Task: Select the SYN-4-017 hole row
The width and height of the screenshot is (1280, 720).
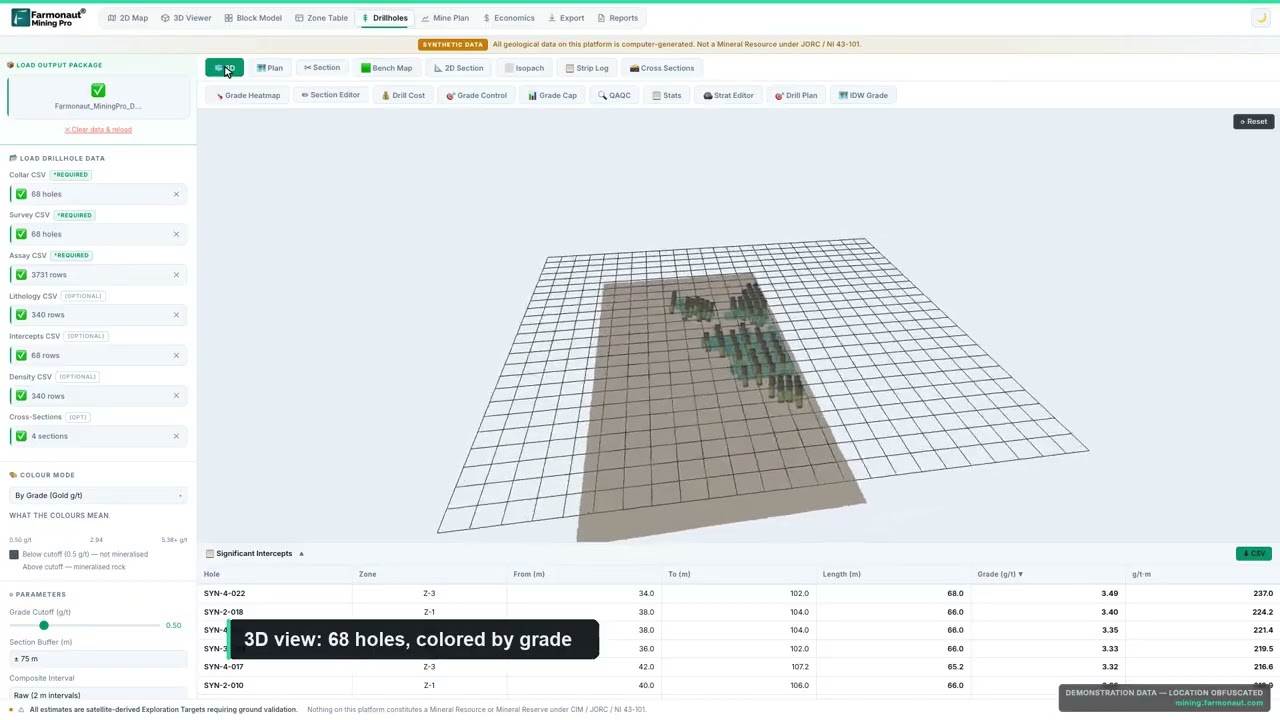Action: pos(738,667)
